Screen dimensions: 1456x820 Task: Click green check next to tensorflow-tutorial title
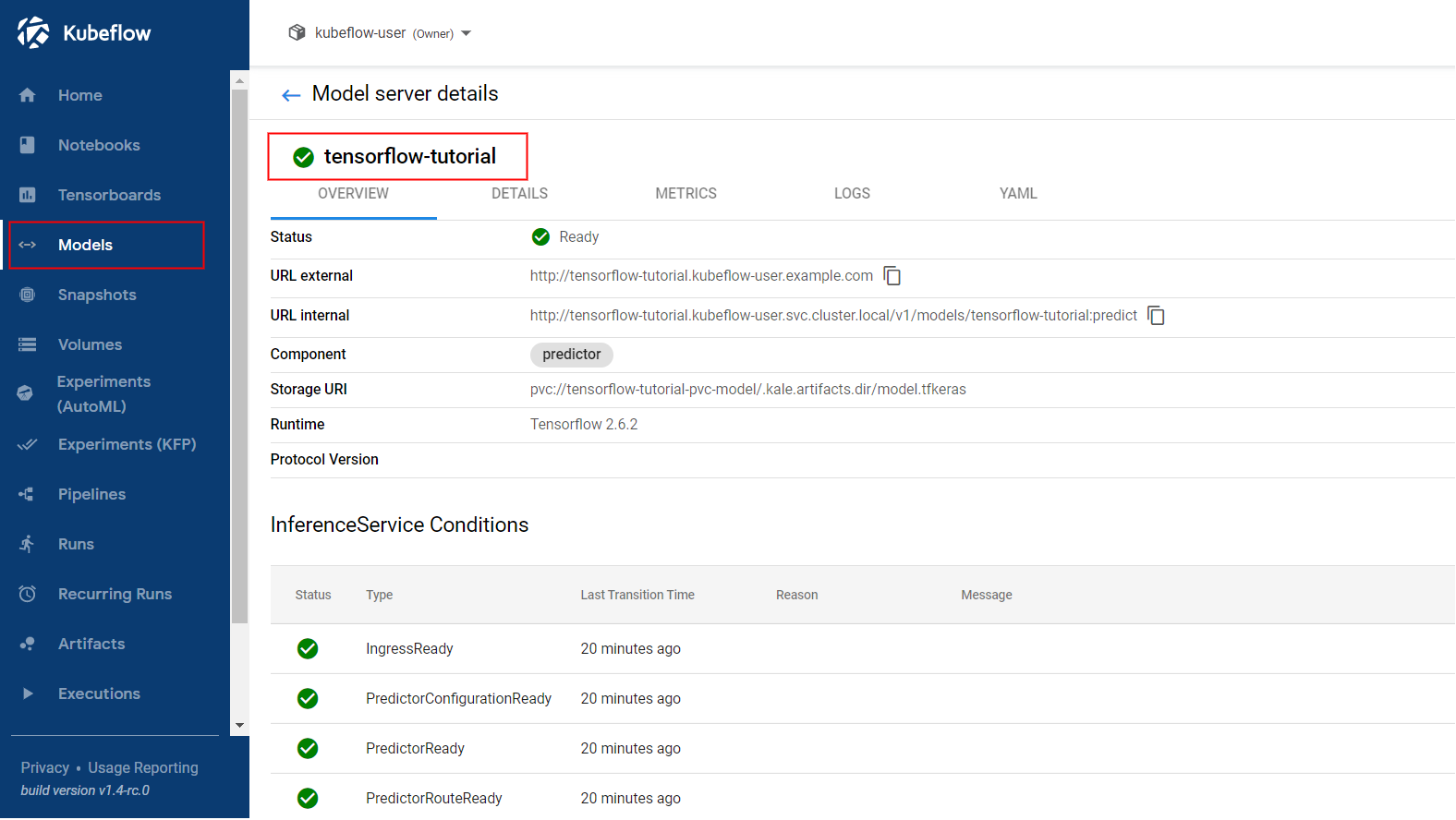coord(304,157)
